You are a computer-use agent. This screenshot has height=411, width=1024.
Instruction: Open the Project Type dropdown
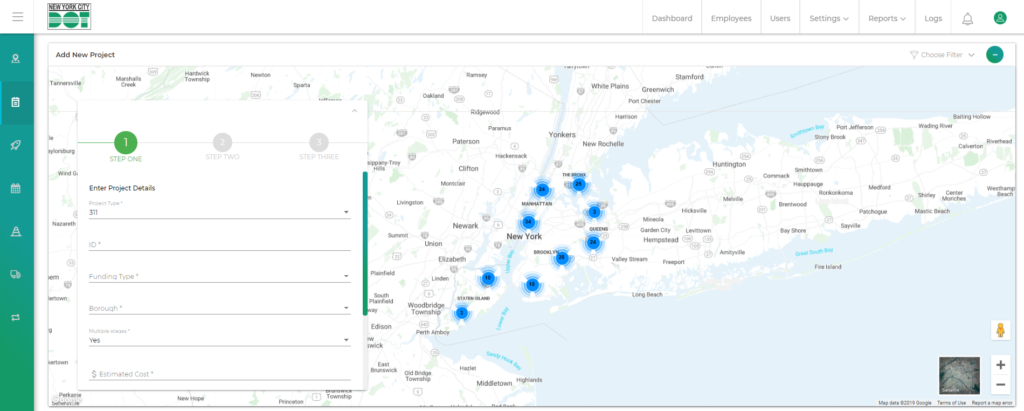coord(219,212)
